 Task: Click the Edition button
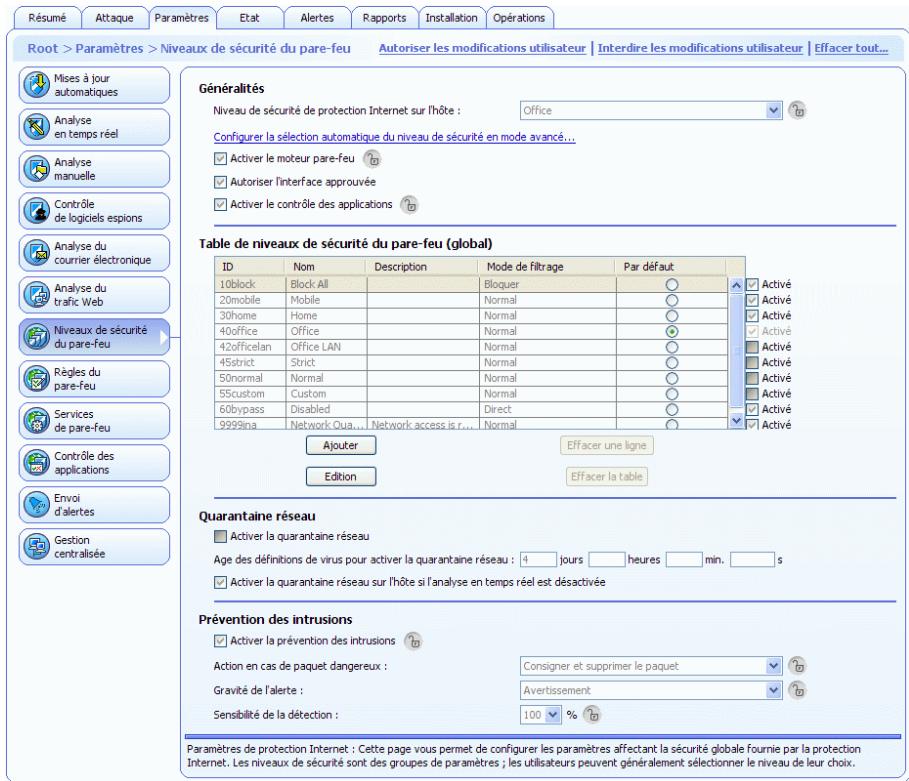point(341,477)
